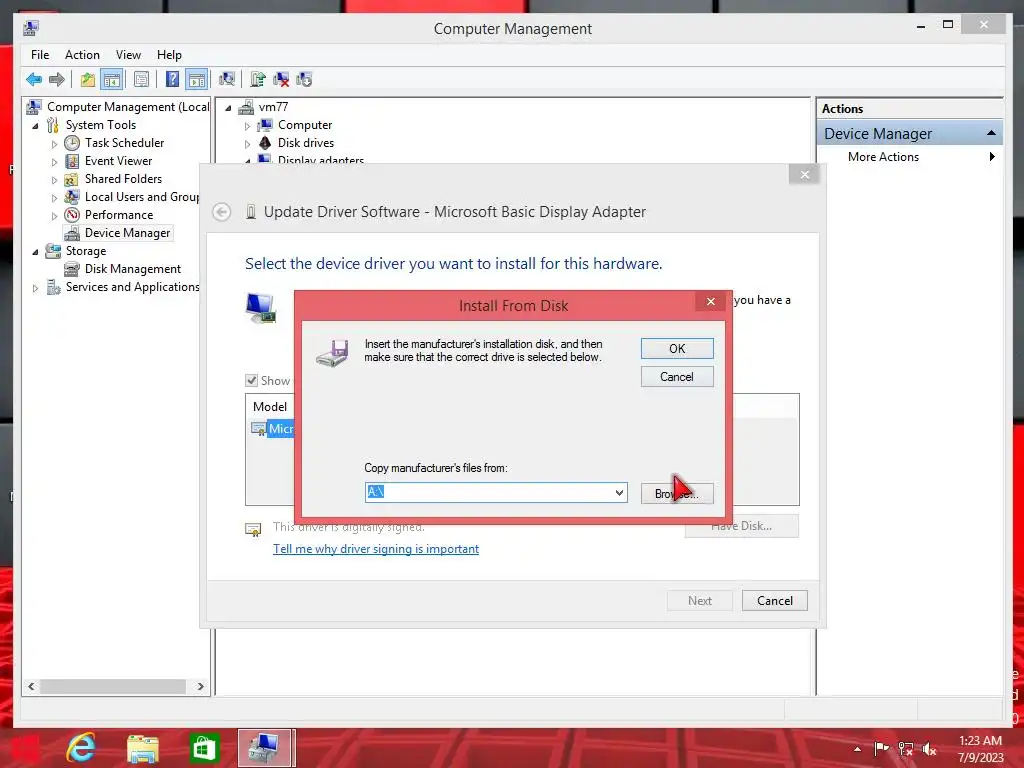Click the Up one level folder icon

pos(88,80)
